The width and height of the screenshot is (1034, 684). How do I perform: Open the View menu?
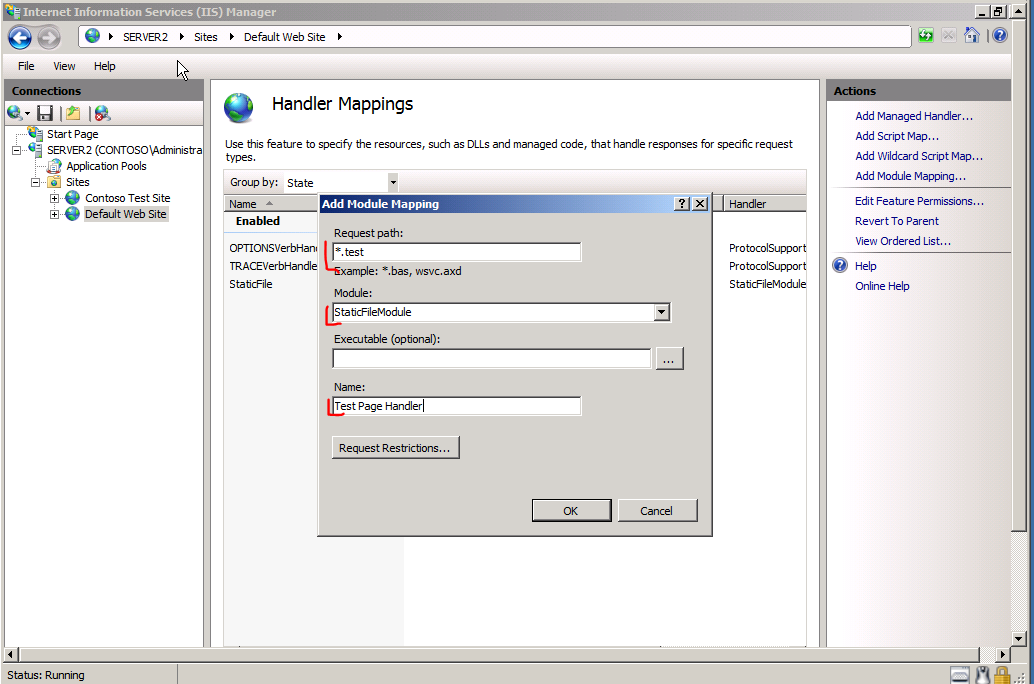point(64,66)
